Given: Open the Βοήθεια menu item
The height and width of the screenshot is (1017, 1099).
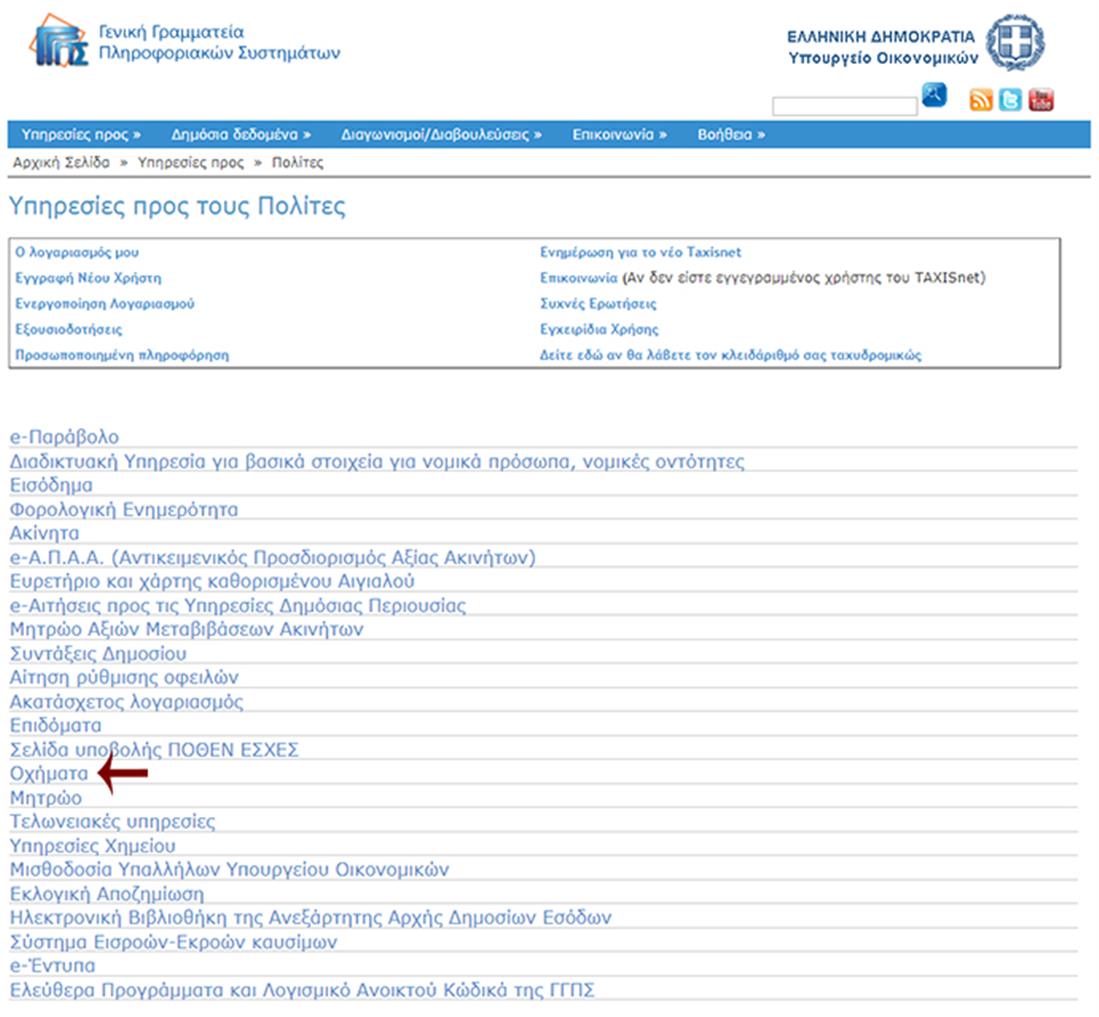Looking at the screenshot, I should point(730,134).
